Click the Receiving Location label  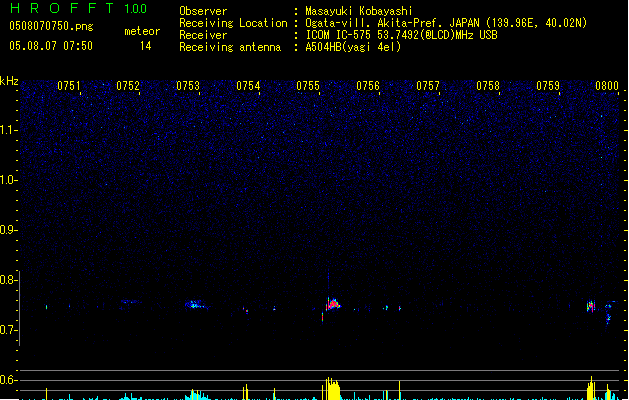(x=233, y=23)
